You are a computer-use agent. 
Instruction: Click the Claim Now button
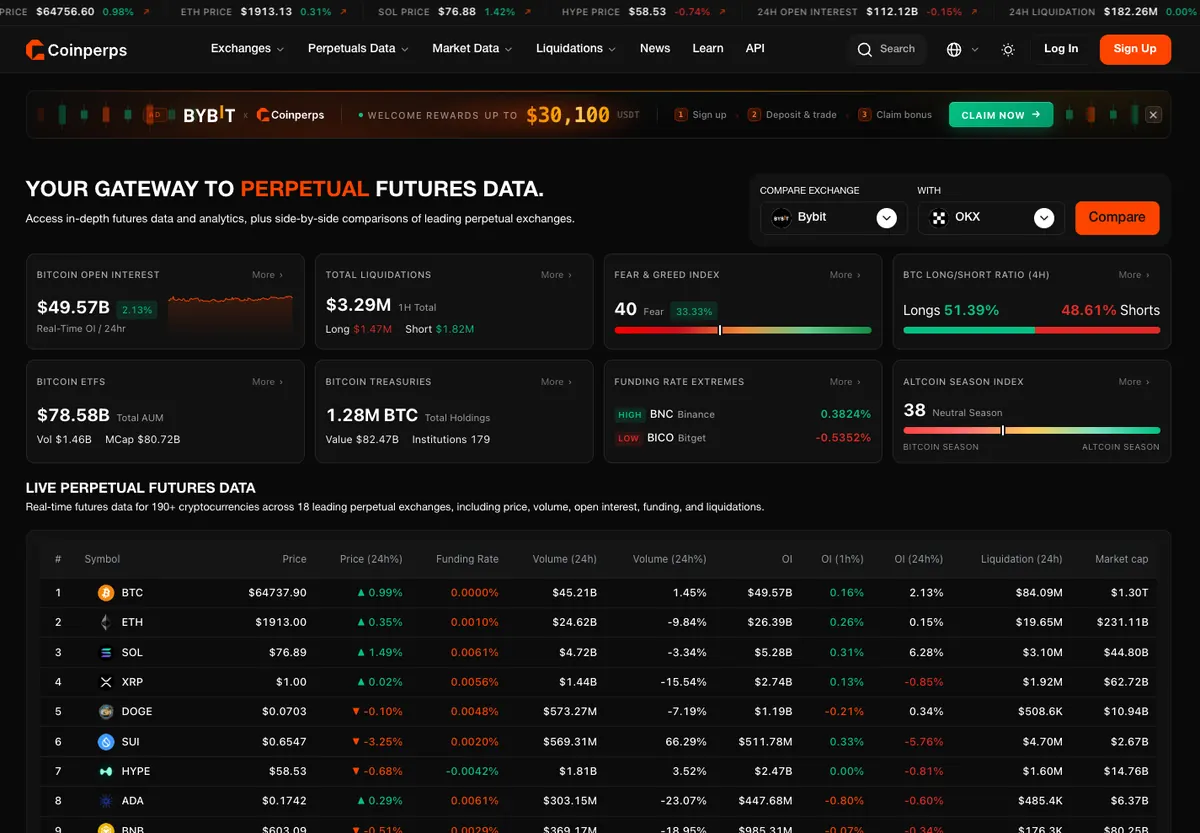click(1001, 115)
